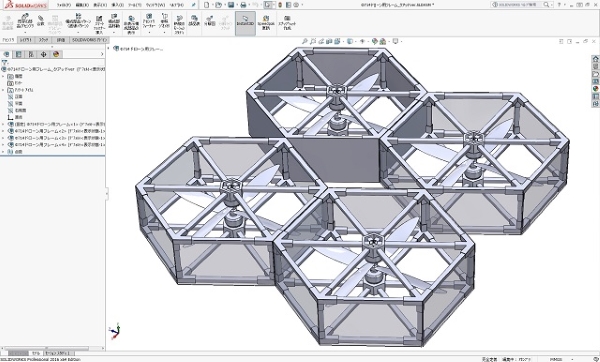The image size is (600, 362).
Task: Open the display style dropdown arrow
Action: (355, 41)
